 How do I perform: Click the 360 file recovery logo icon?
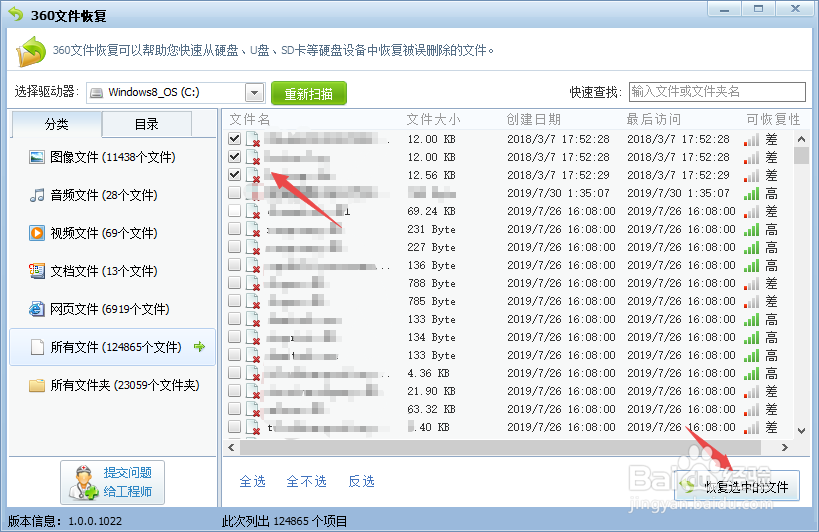31,51
